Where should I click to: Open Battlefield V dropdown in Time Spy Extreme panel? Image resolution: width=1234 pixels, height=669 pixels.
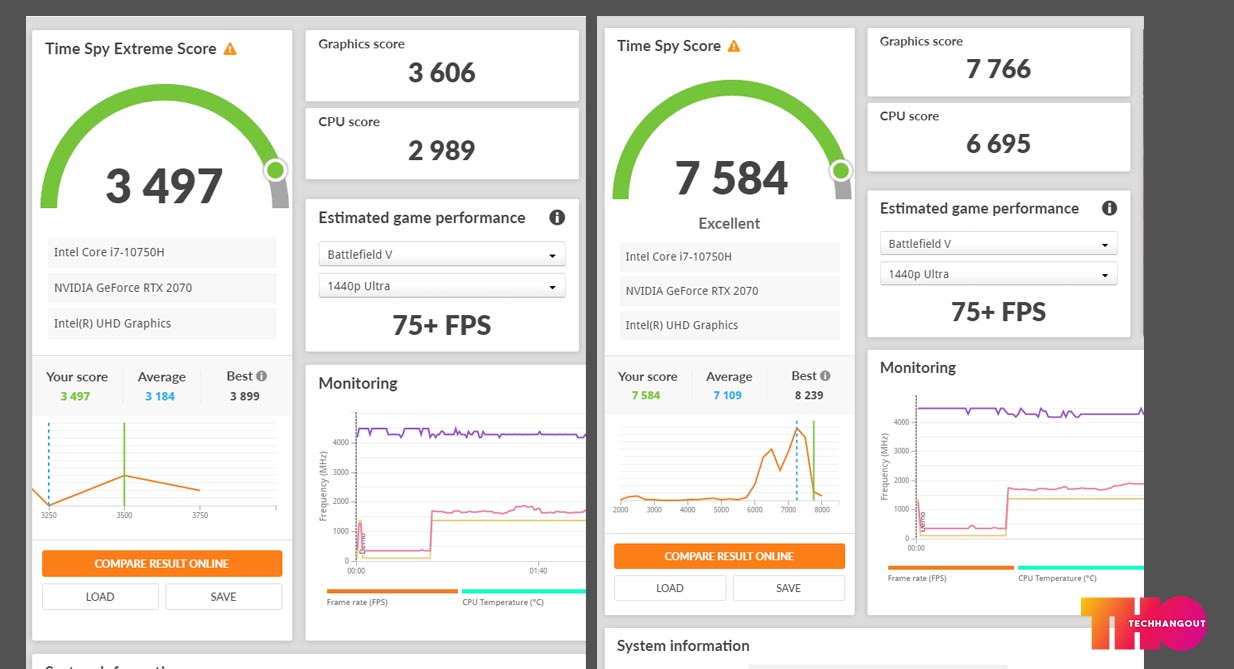point(442,255)
